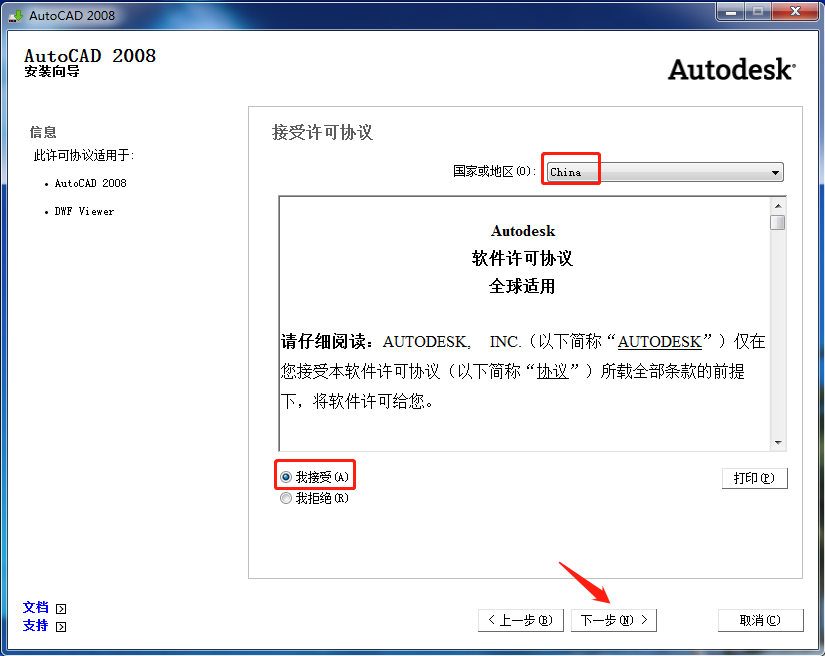Click the arrow icon next to 支持

click(59, 626)
